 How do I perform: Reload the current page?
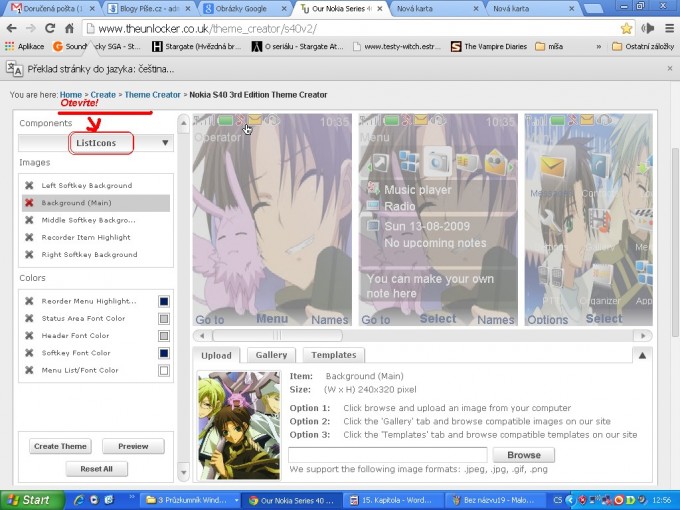click(50, 29)
